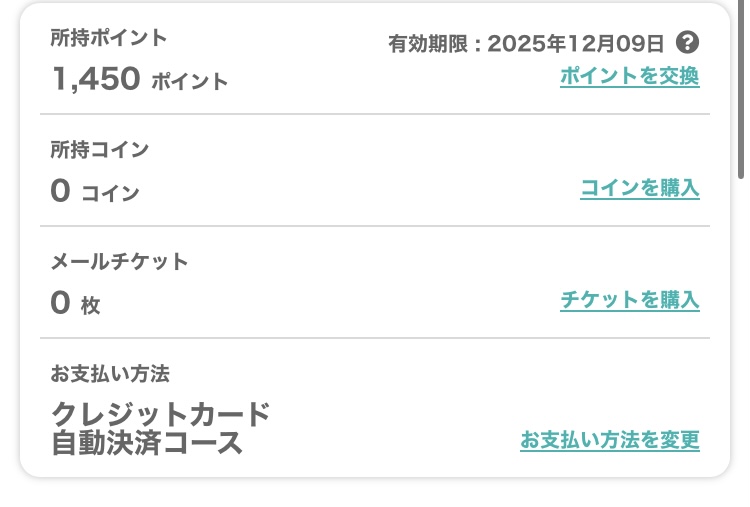
Task: Click the メールチケット heading label
Action: (x=119, y=262)
